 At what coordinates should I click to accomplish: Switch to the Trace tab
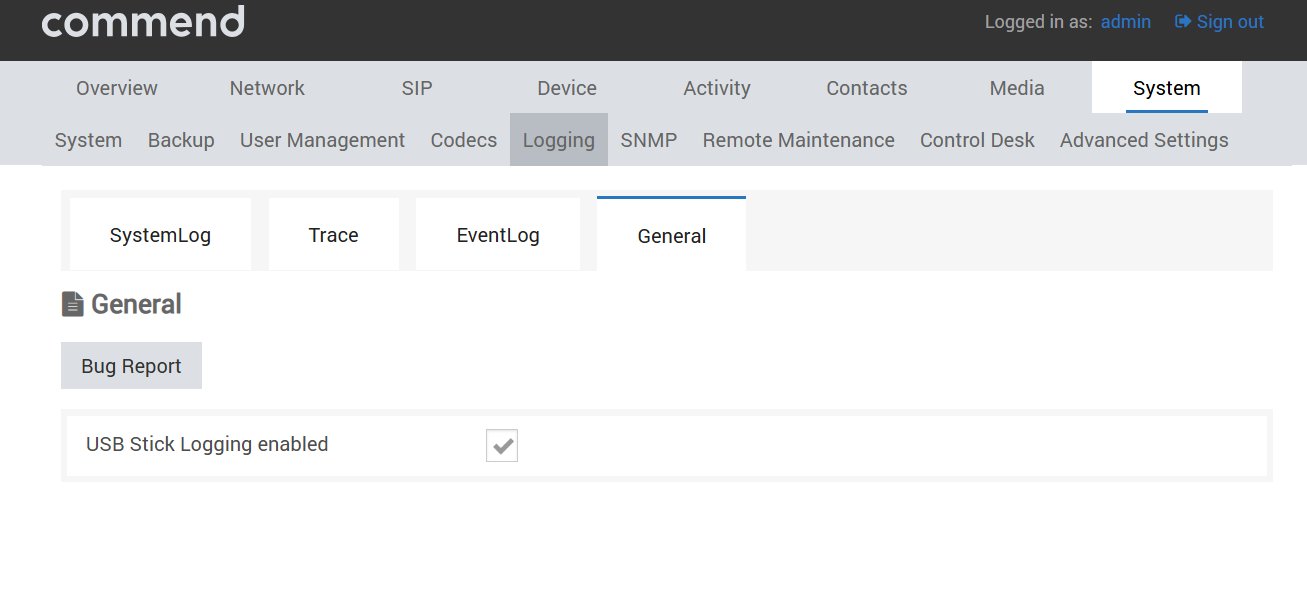[334, 235]
